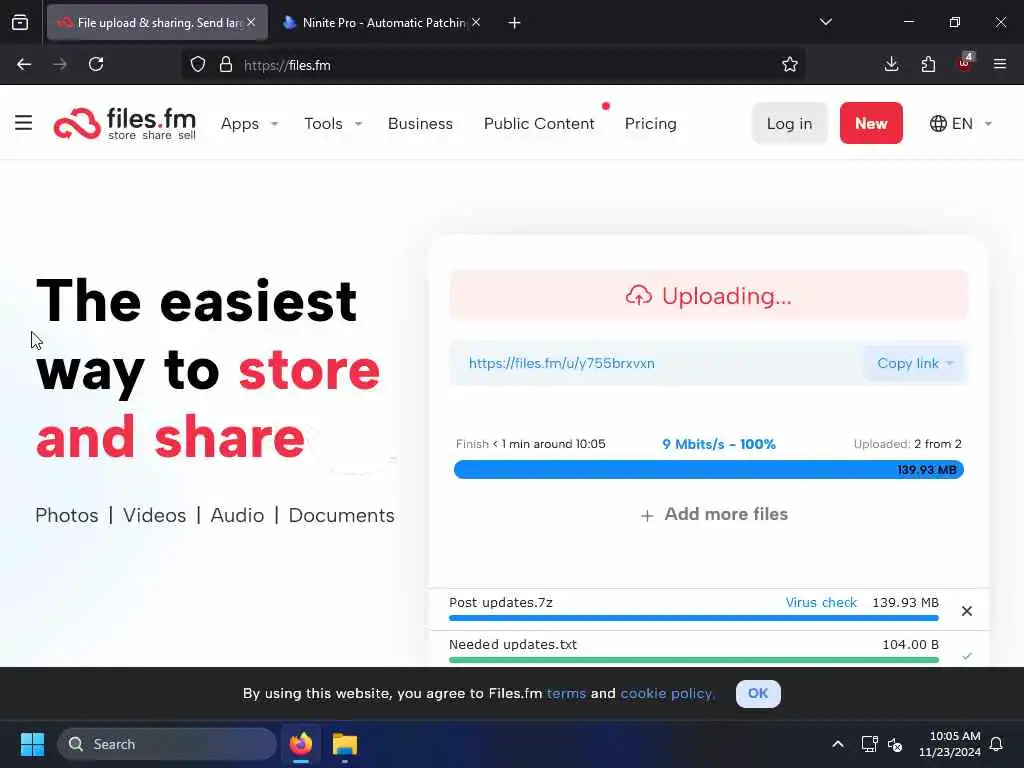Screen dimensions: 1024x768
Task: Click the files.fm upload link URL
Action: click(562, 363)
